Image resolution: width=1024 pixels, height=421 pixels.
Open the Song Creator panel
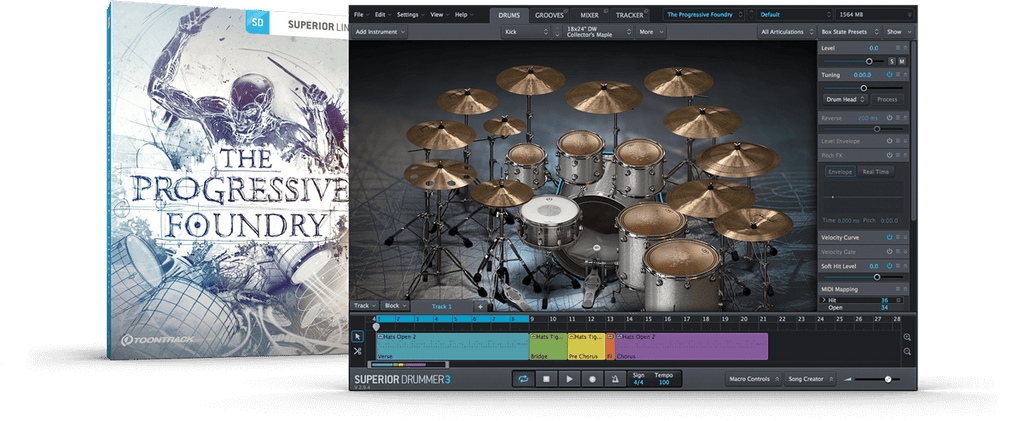click(810, 379)
